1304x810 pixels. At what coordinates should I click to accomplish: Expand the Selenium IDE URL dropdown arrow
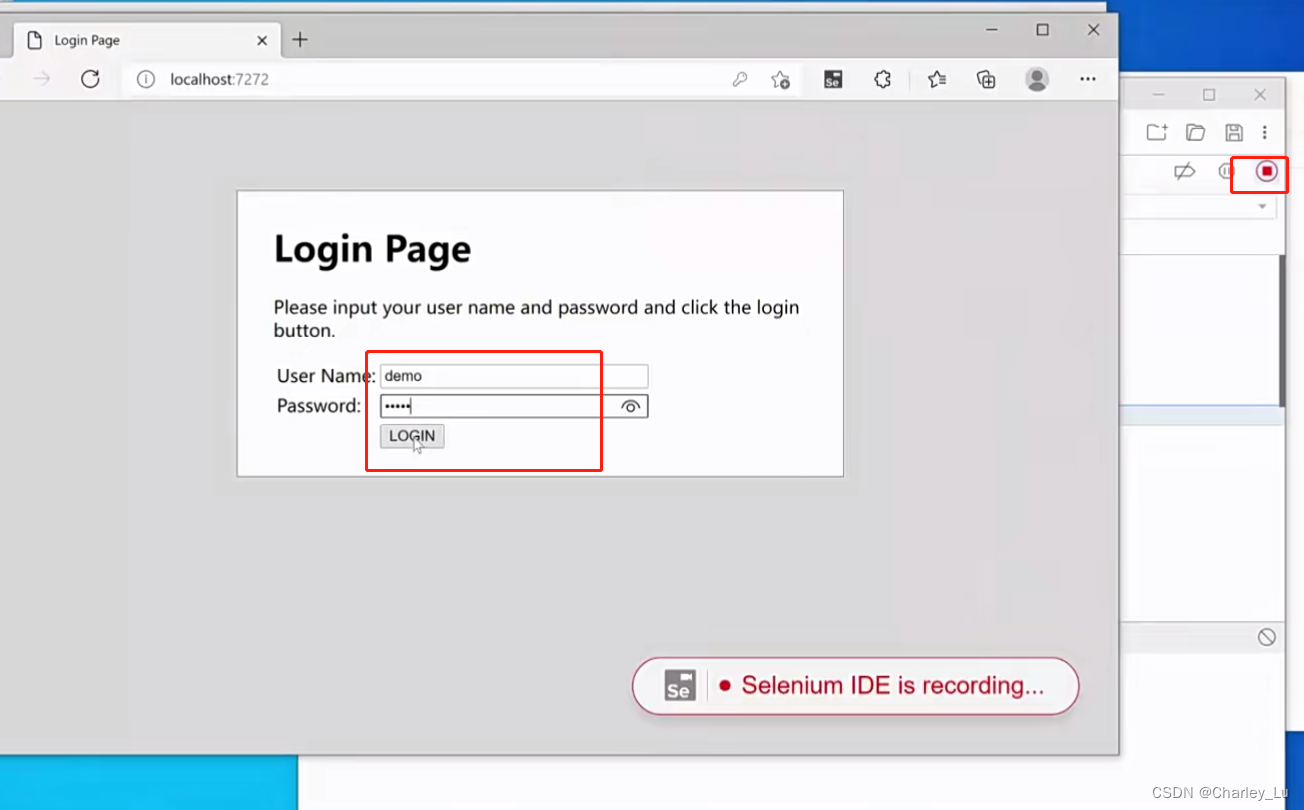click(x=1262, y=207)
